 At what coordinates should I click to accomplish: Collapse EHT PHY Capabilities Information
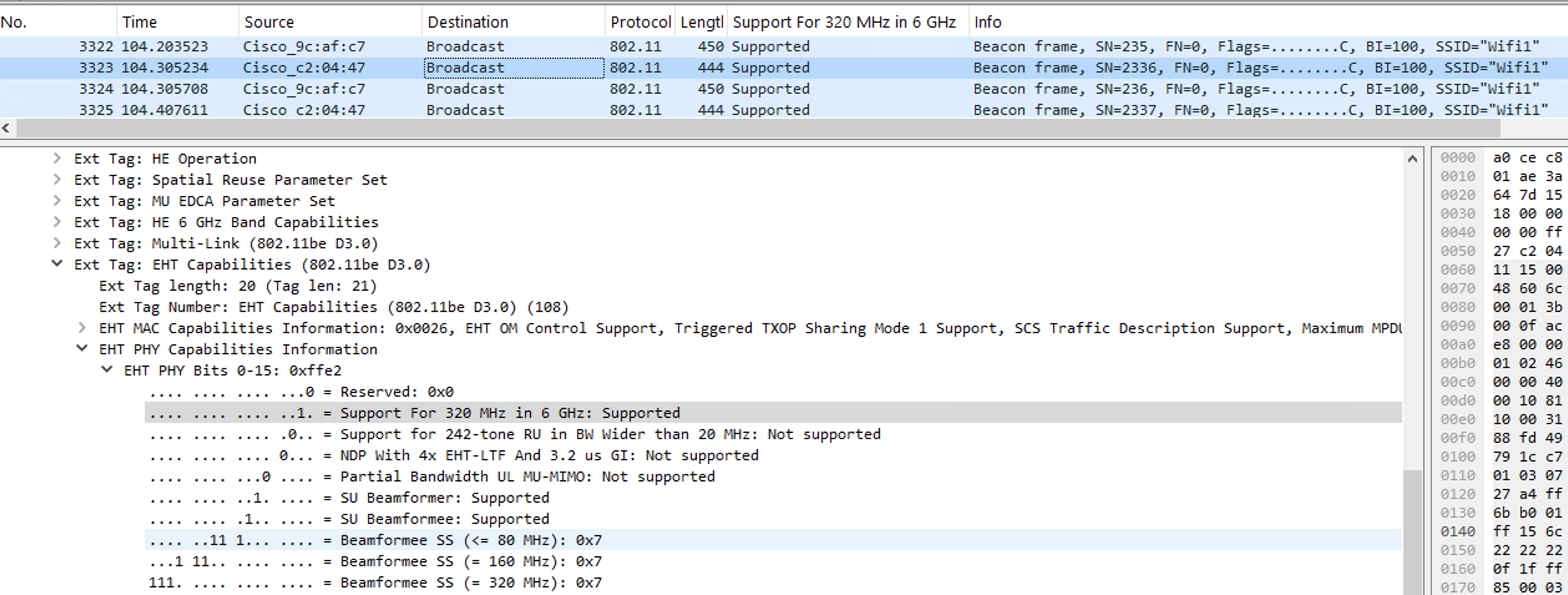[x=82, y=349]
